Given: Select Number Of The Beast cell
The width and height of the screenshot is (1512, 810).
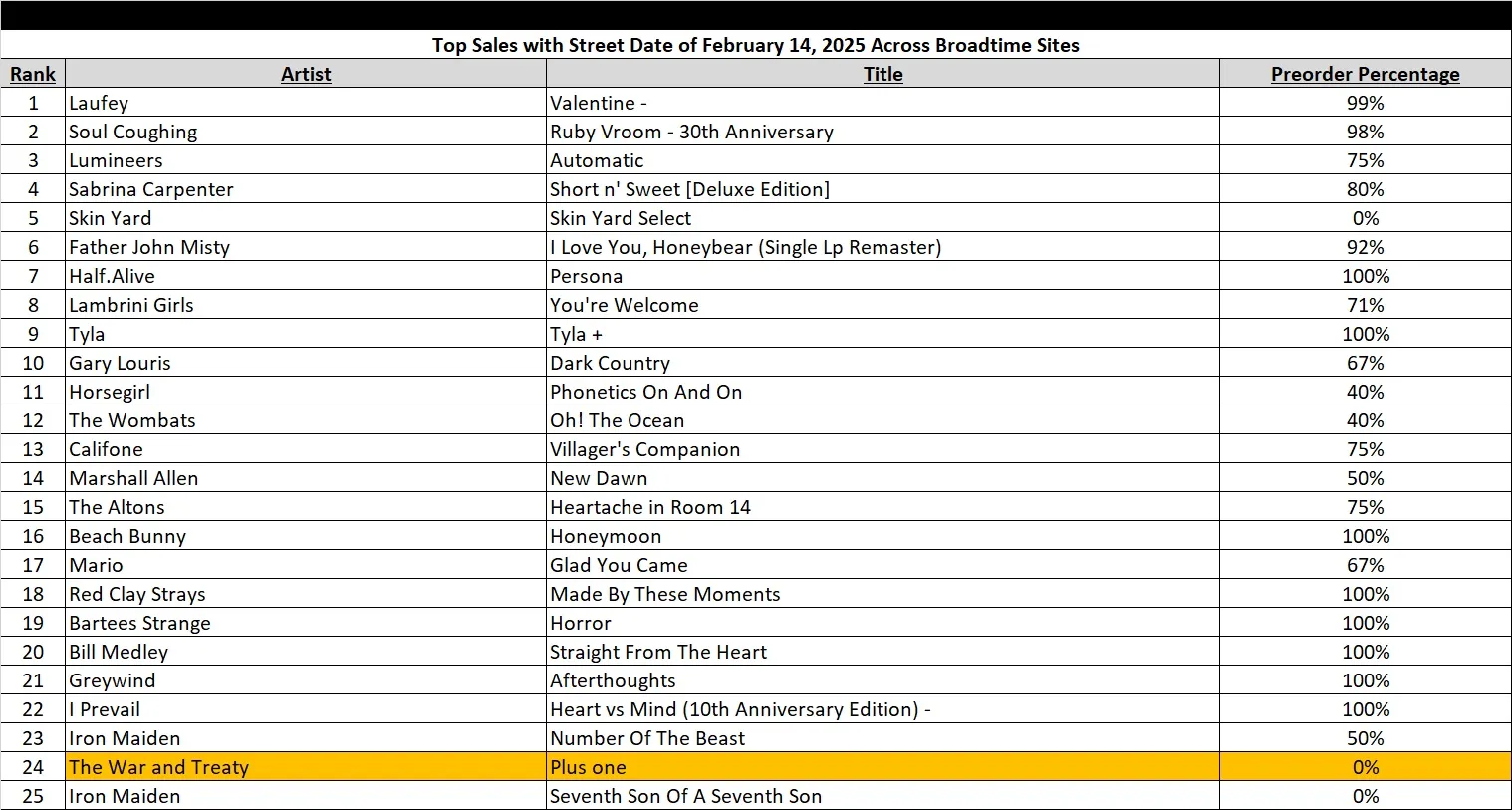Looking at the screenshot, I should pyautogui.click(x=882, y=738).
